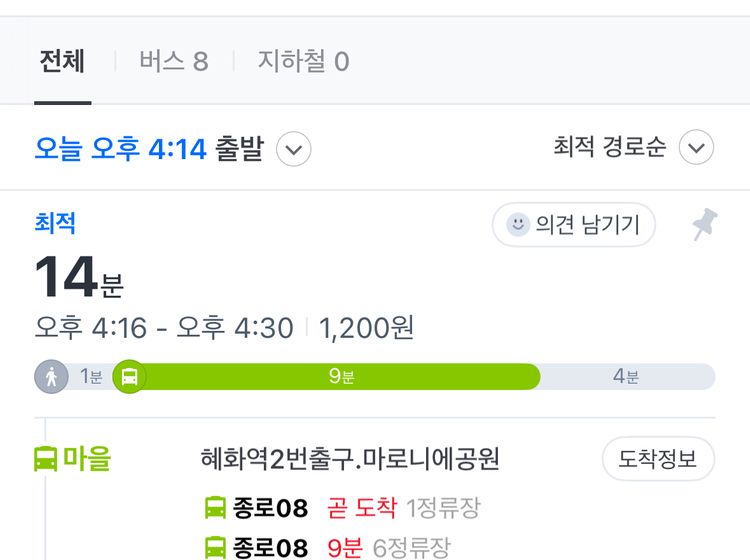Tap the 의견 남기기 feedback button
The image size is (750, 560).
point(574,224)
